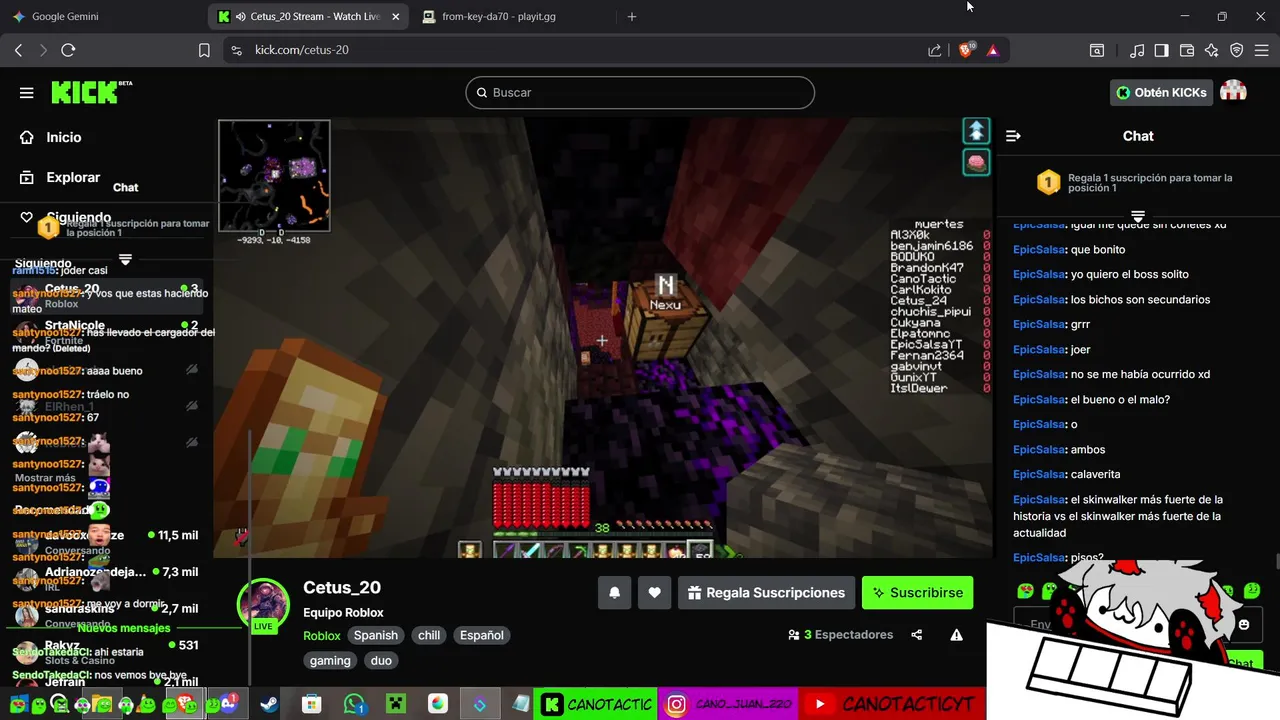The height and width of the screenshot is (720, 1280).
Task: Open Microsoft Store from the taskbar
Action: [x=312, y=704]
